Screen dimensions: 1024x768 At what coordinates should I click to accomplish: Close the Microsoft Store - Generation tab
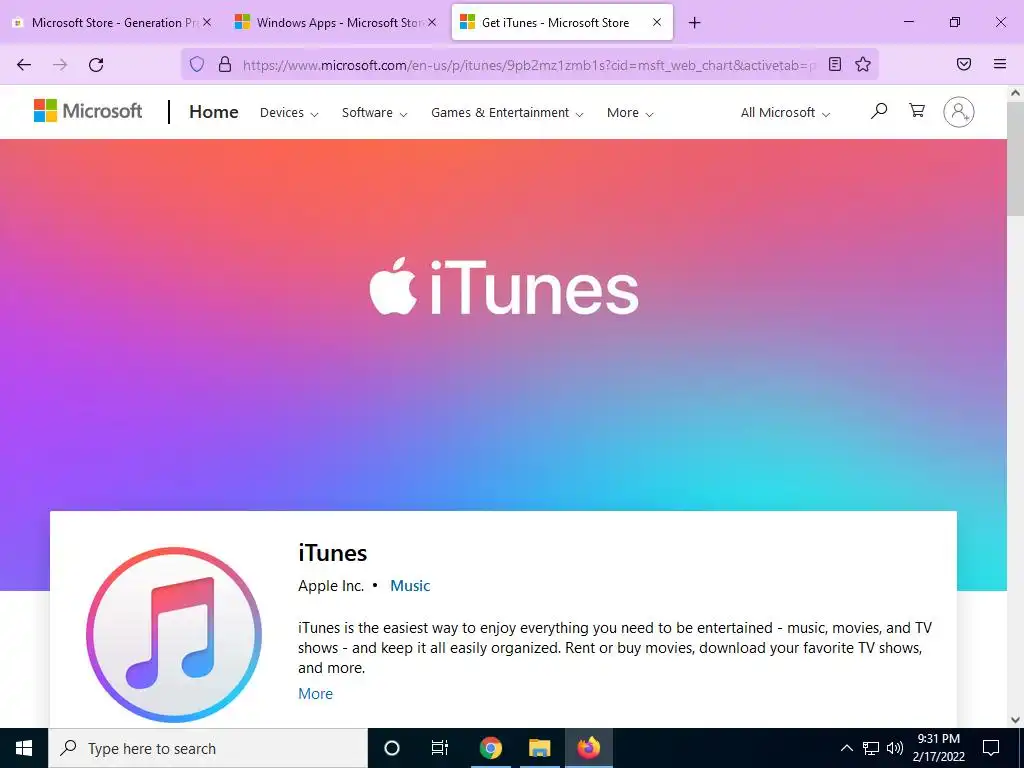pyautogui.click(x=207, y=22)
